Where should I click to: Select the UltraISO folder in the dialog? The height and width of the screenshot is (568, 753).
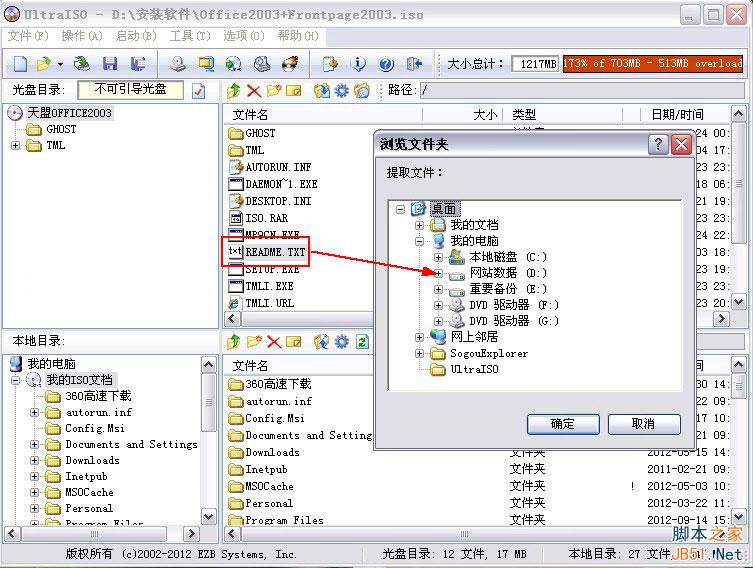[x=474, y=369]
